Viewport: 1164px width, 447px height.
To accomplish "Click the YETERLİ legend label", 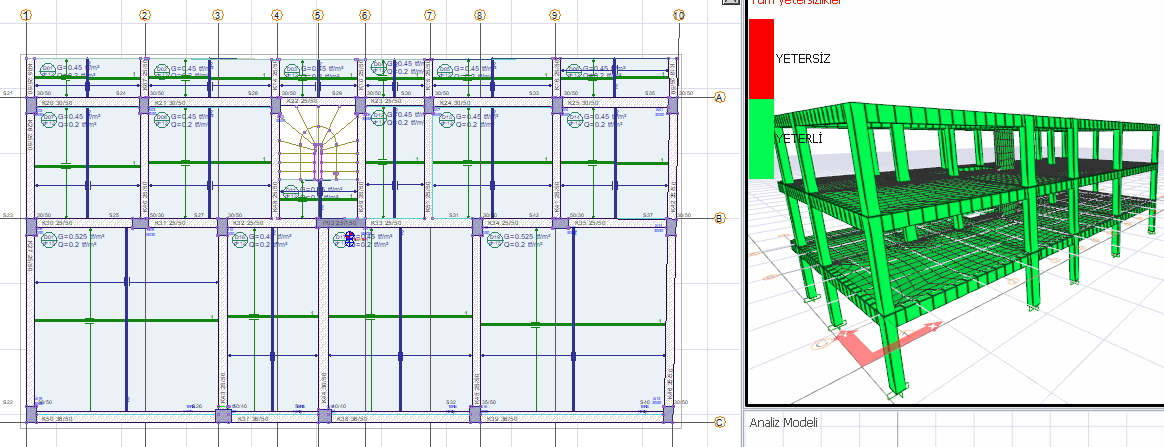I will [798, 139].
